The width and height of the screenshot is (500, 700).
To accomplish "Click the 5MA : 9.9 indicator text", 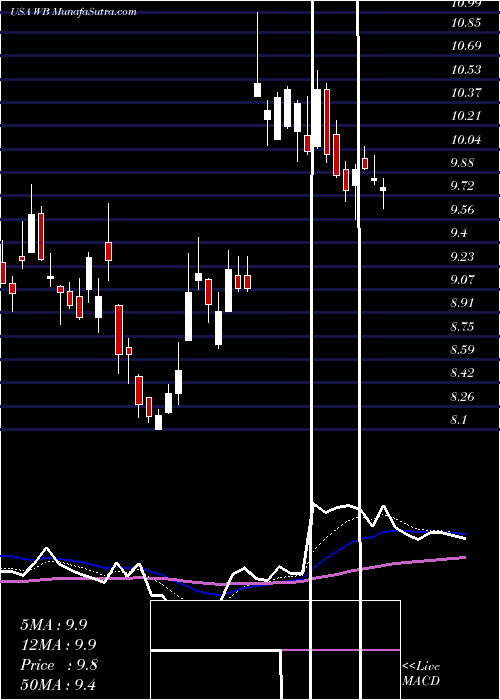I will tap(54, 625).
